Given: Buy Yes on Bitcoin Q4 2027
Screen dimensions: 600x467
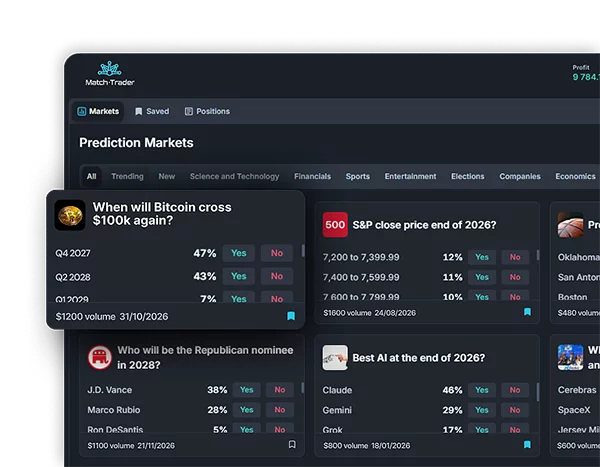Looking at the screenshot, I should point(239,253).
